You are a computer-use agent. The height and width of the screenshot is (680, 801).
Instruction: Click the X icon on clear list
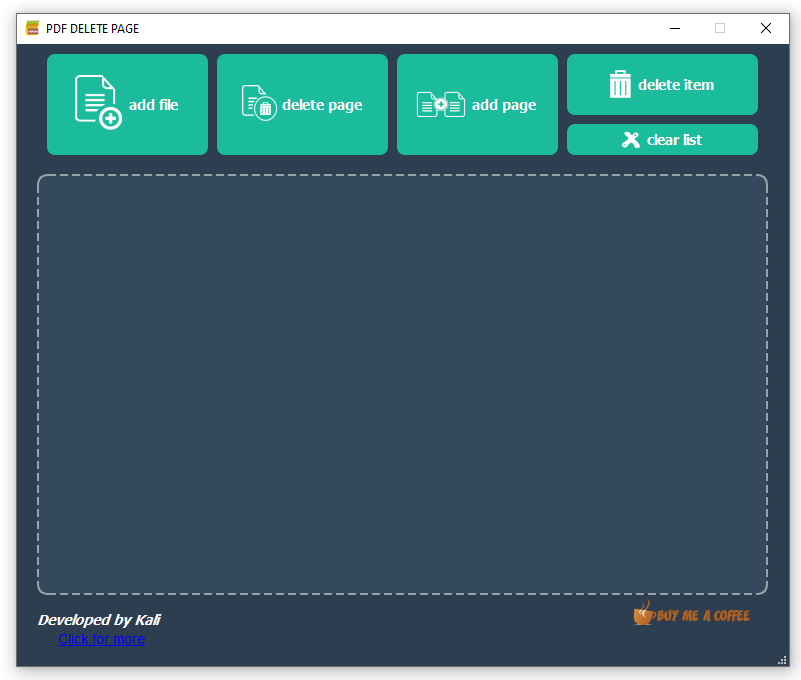630,140
